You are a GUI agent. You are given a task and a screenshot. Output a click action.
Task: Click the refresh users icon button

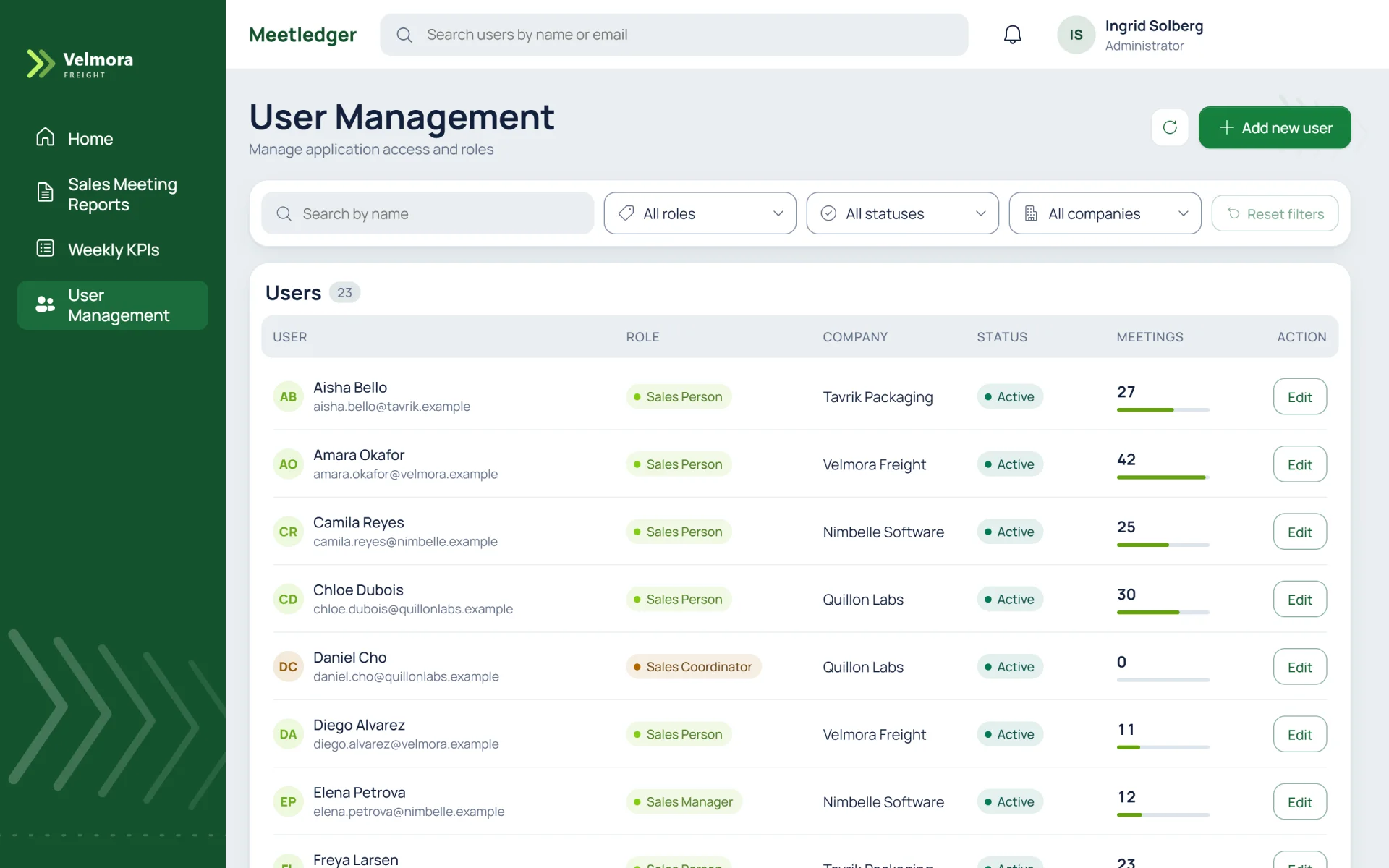click(x=1170, y=128)
